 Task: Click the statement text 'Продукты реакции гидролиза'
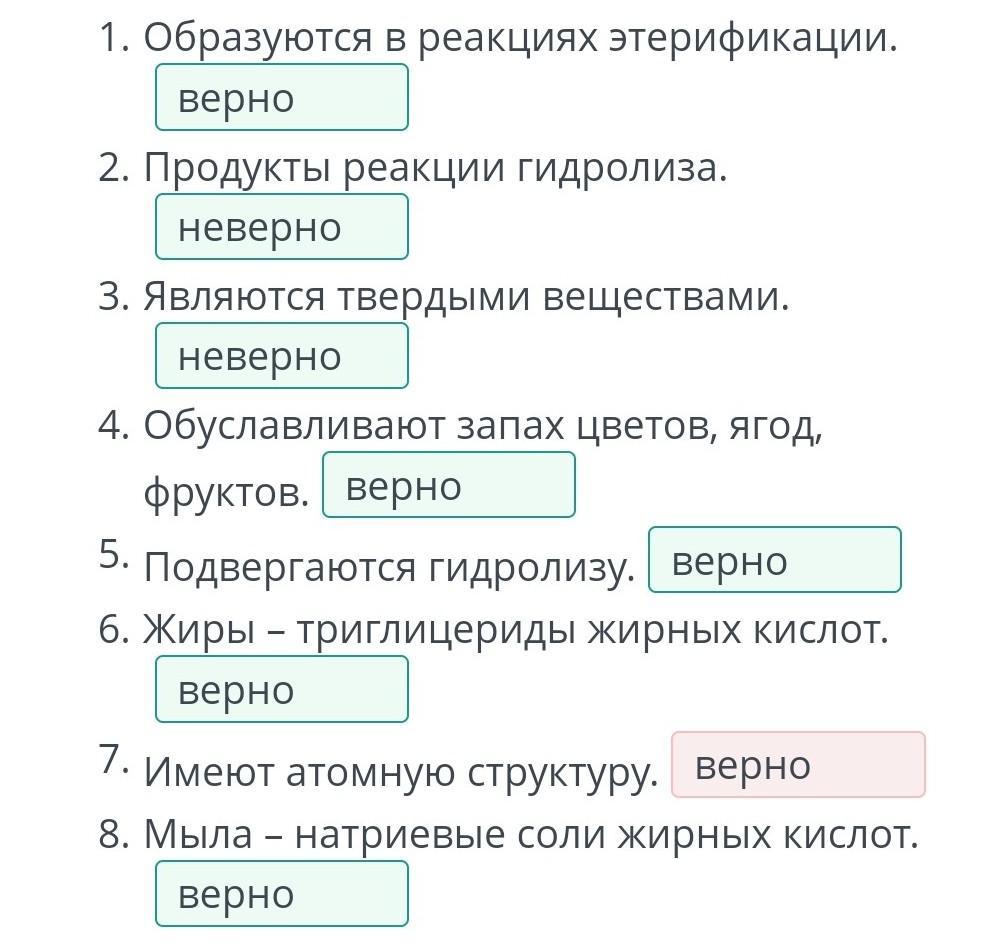pos(435,167)
